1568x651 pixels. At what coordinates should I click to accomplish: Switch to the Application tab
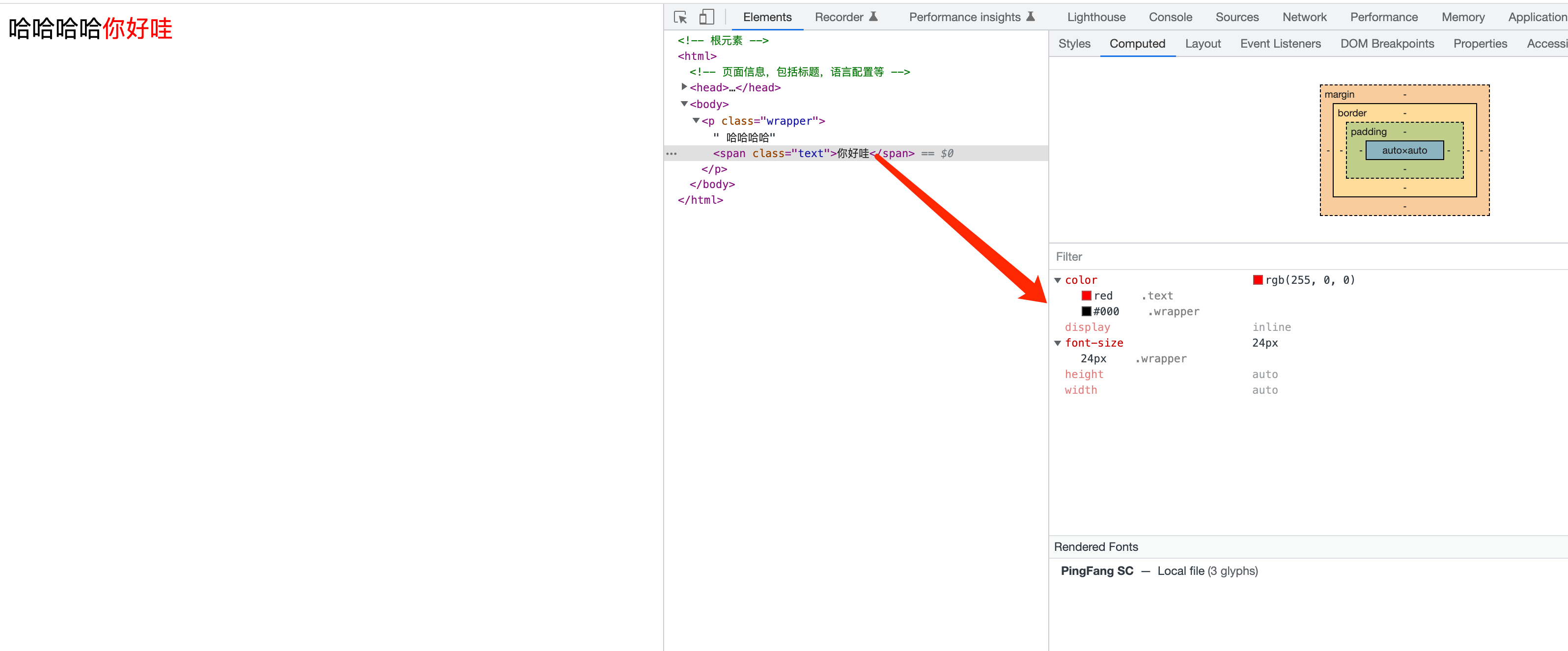[x=1538, y=17]
